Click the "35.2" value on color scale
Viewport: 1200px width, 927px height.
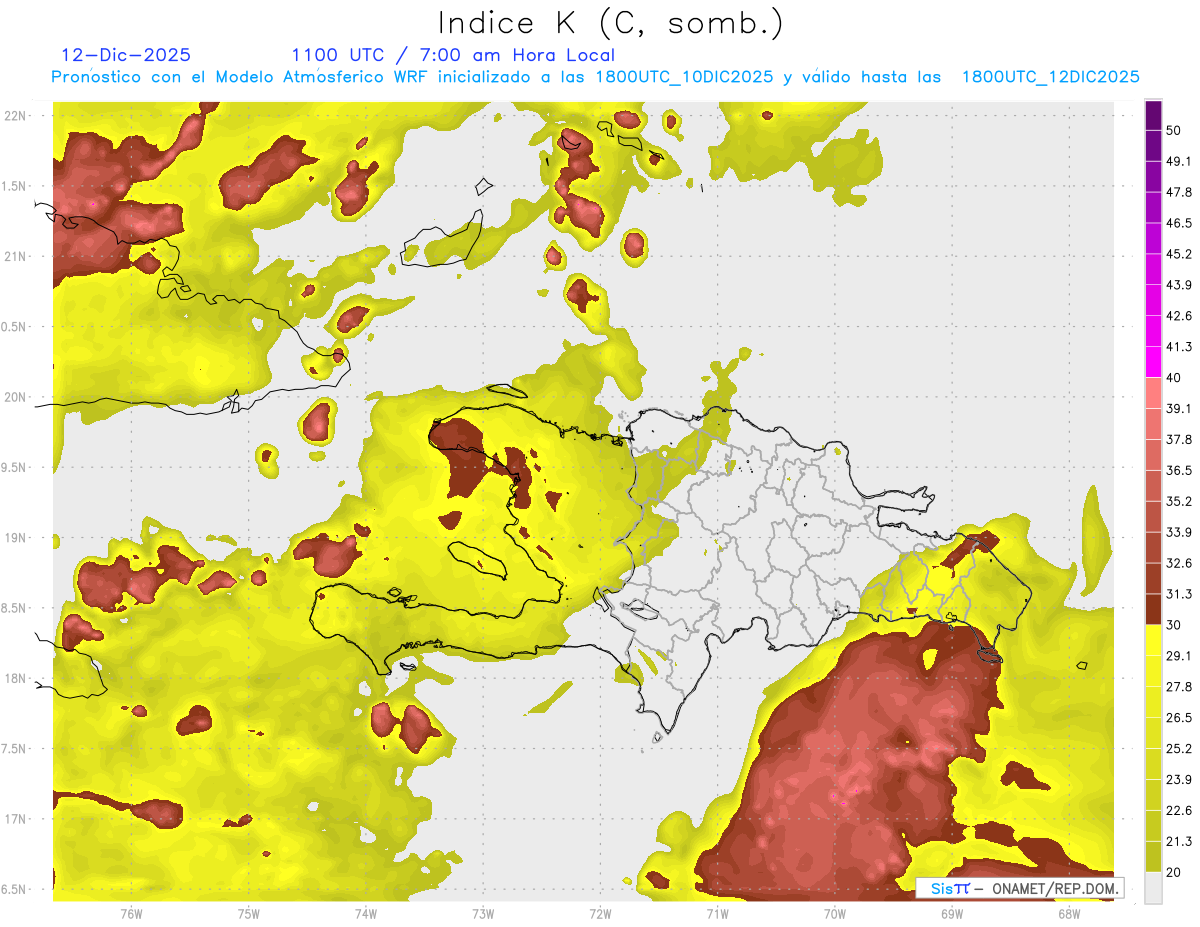point(1179,501)
